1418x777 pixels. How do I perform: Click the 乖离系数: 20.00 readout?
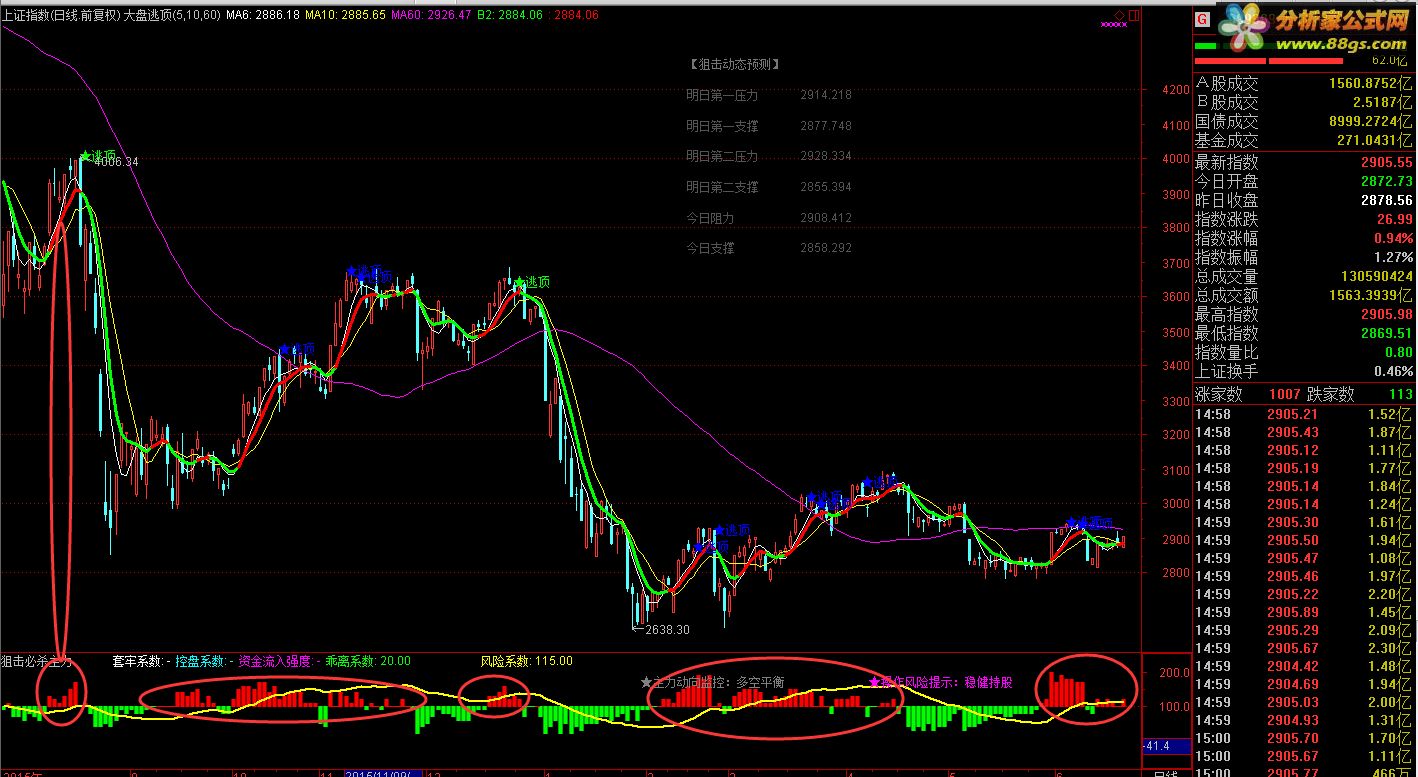(367, 661)
